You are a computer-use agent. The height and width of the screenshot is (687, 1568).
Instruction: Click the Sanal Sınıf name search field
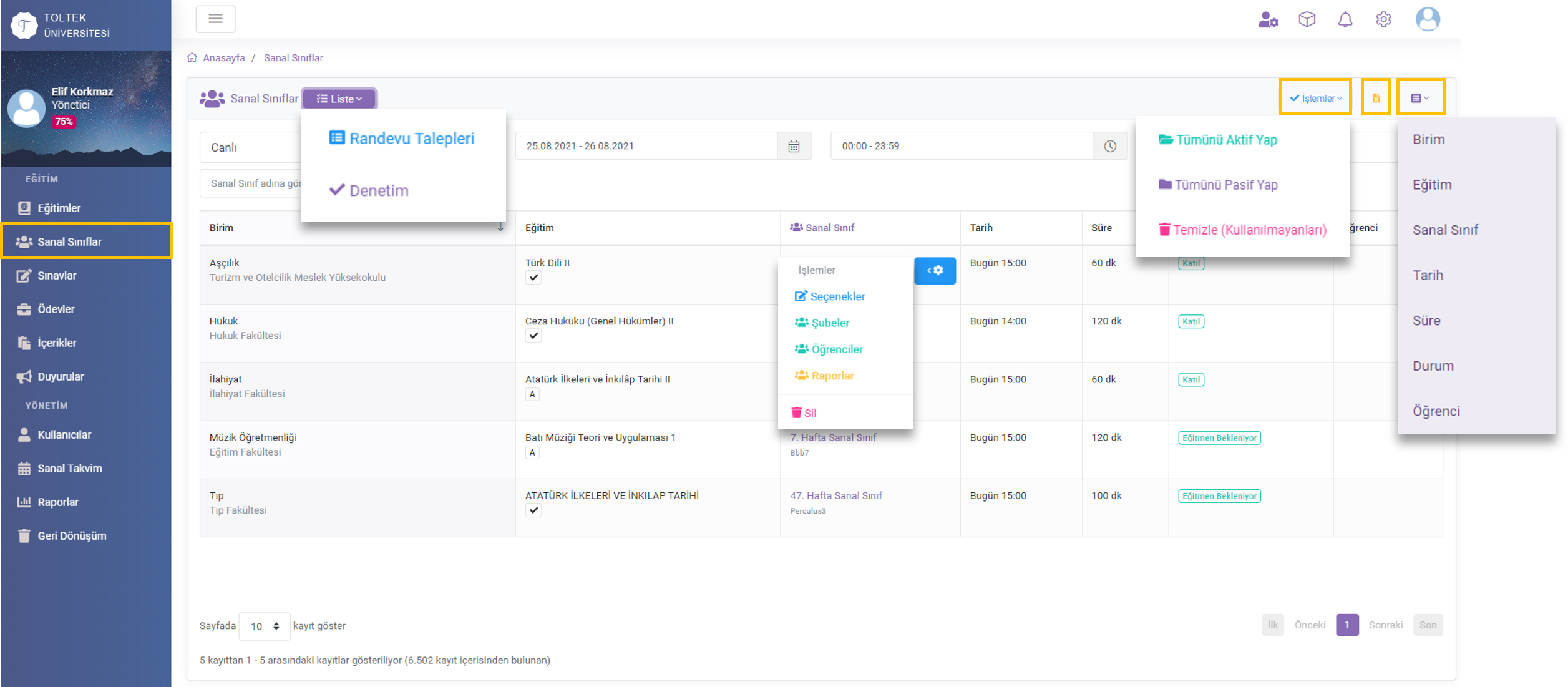(x=251, y=183)
